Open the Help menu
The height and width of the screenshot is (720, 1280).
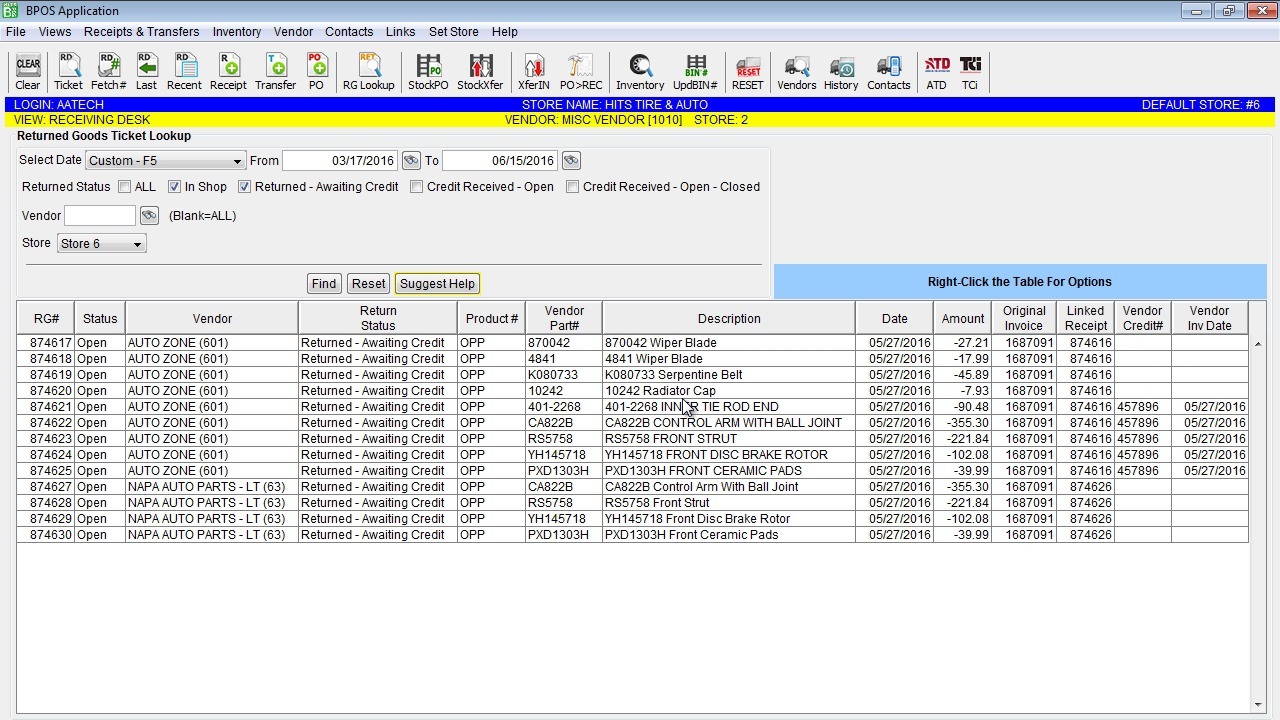(505, 32)
